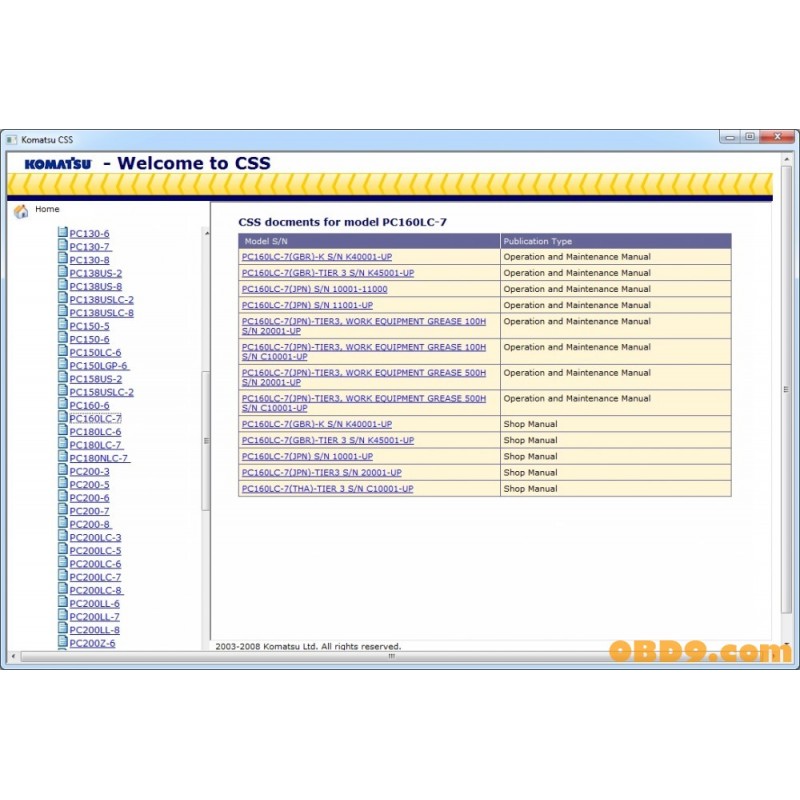Click the "Publication Type" column header
The width and height of the screenshot is (800, 800).
(x=616, y=241)
